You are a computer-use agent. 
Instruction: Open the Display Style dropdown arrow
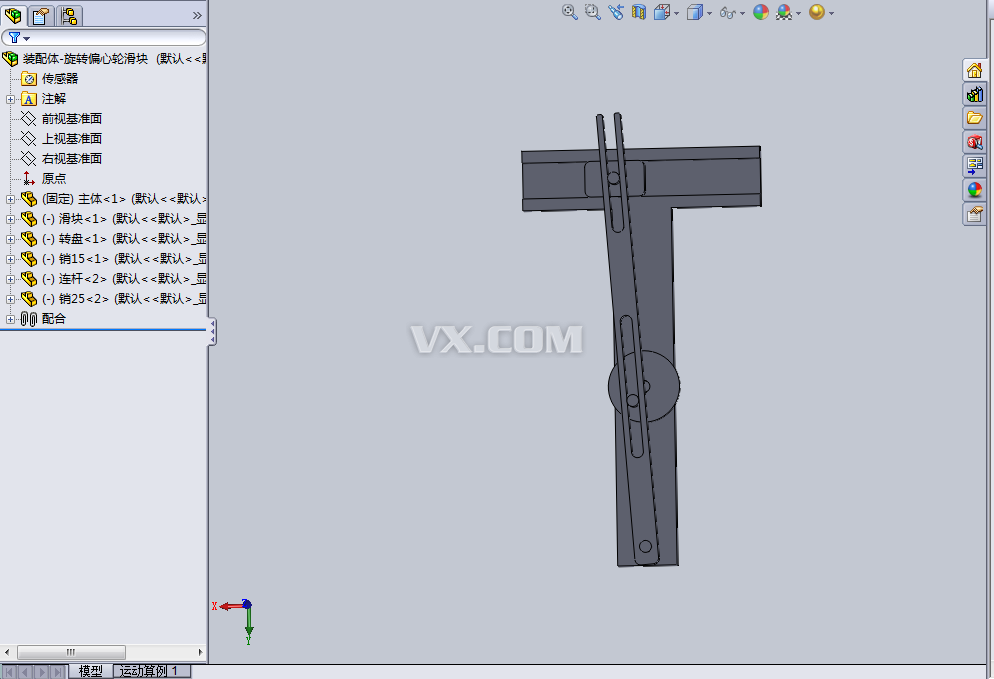point(709,12)
